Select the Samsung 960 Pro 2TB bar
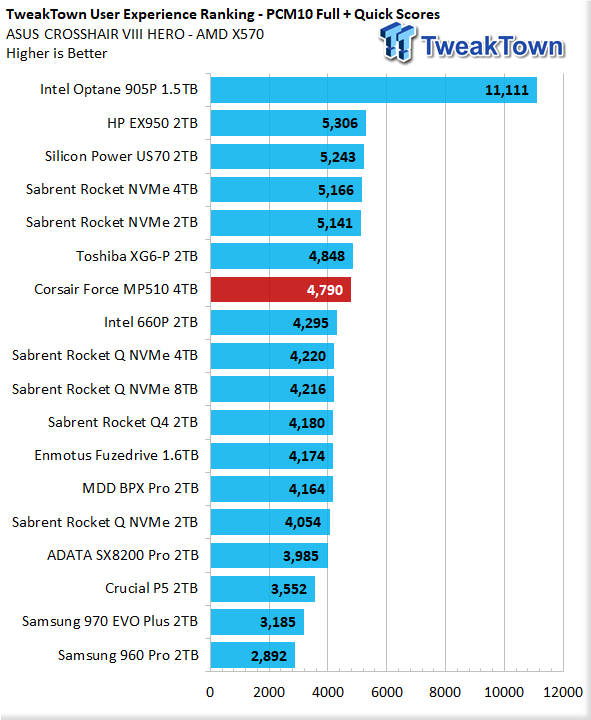The width and height of the screenshot is (591, 720). [x=253, y=655]
